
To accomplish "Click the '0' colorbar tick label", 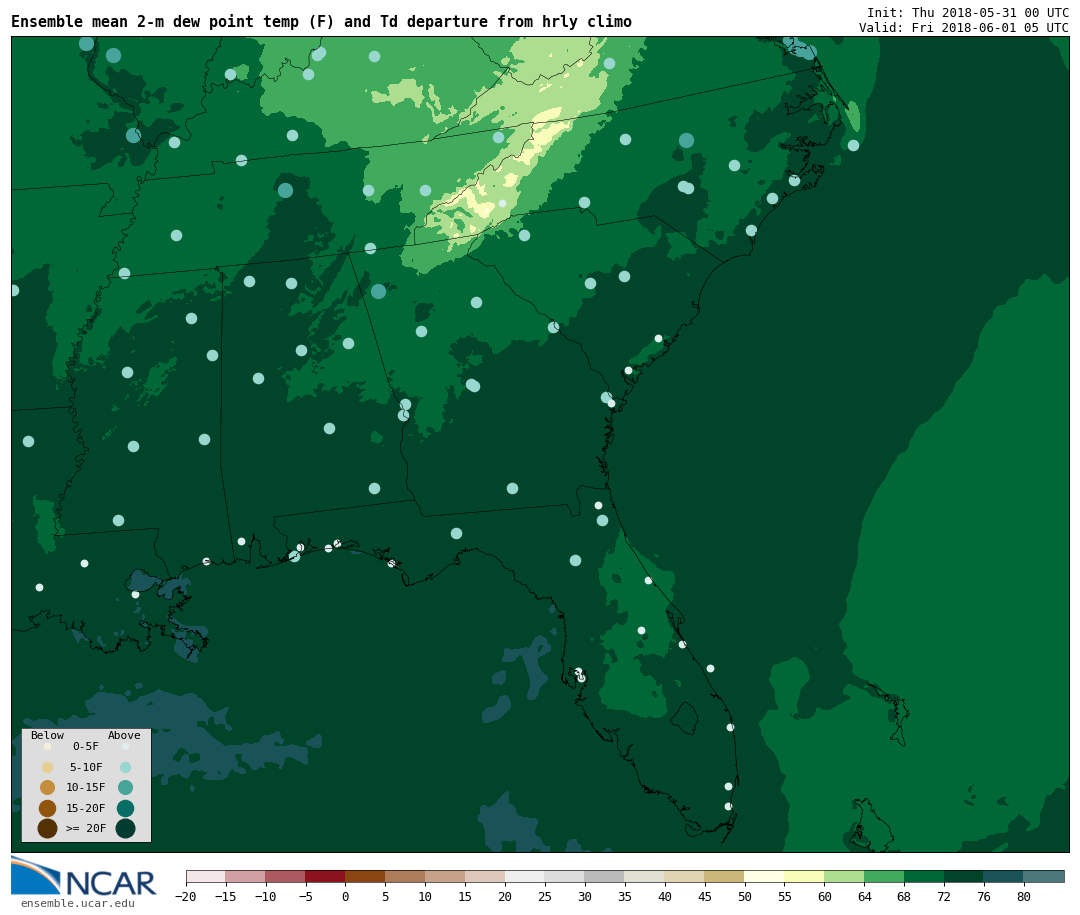I will pos(345,897).
